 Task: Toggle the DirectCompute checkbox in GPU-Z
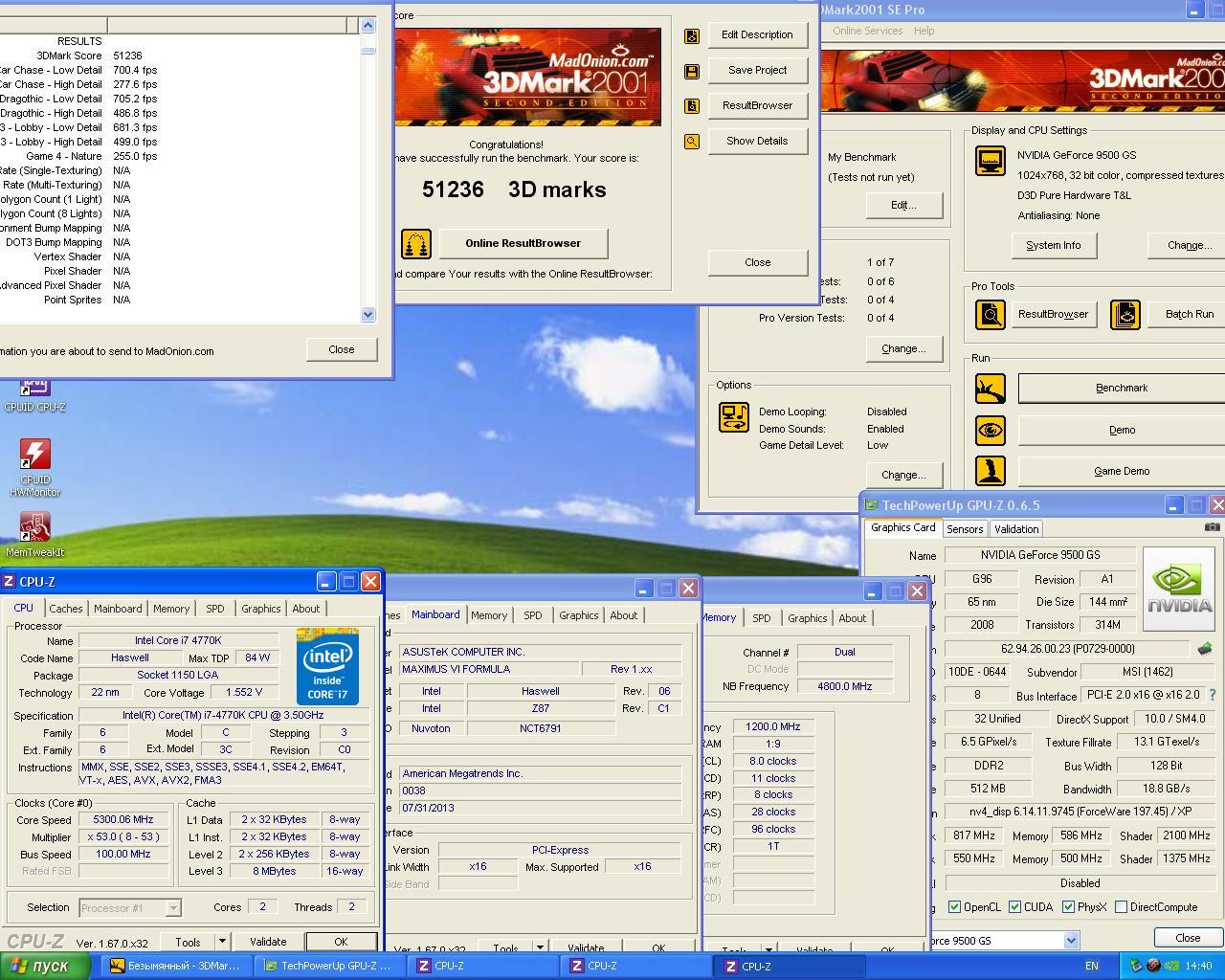1121,907
